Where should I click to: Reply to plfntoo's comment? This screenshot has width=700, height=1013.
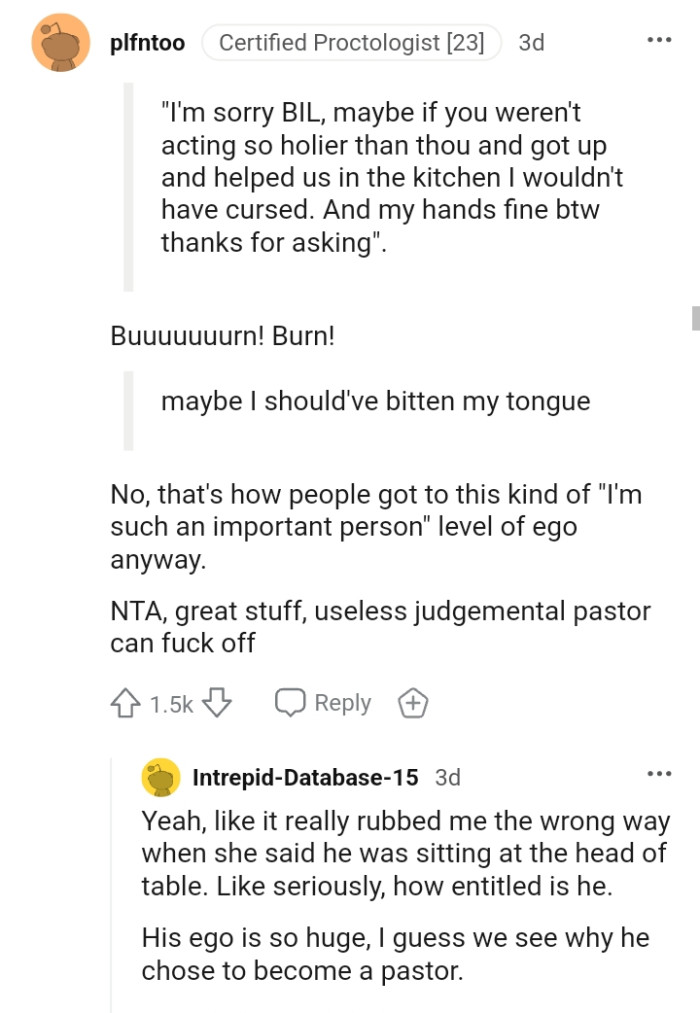point(324,704)
